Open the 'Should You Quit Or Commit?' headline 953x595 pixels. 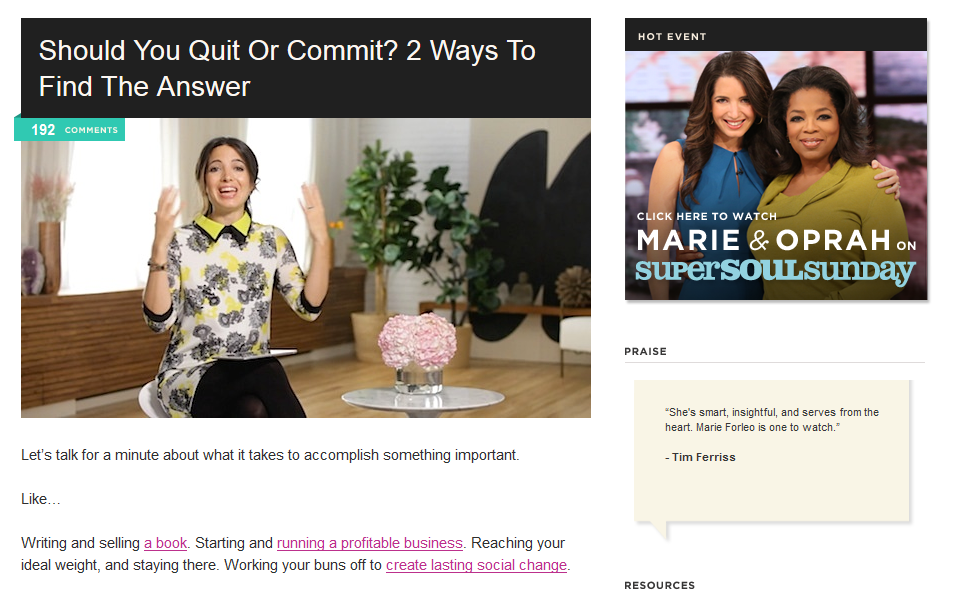[x=287, y=68]
